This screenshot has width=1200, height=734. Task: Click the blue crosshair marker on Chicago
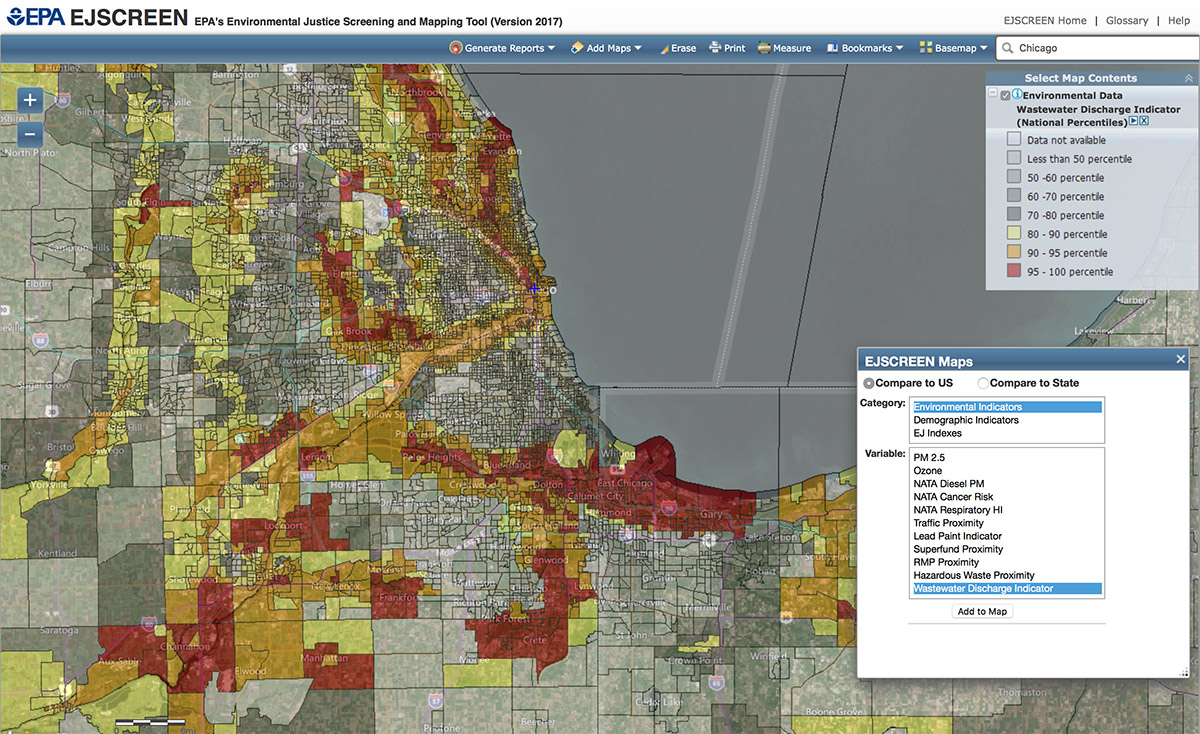click(x=534, y=288)
